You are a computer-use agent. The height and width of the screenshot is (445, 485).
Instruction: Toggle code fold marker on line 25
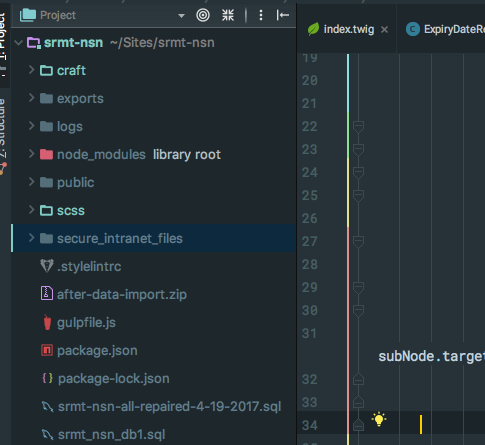pos(358,196)
